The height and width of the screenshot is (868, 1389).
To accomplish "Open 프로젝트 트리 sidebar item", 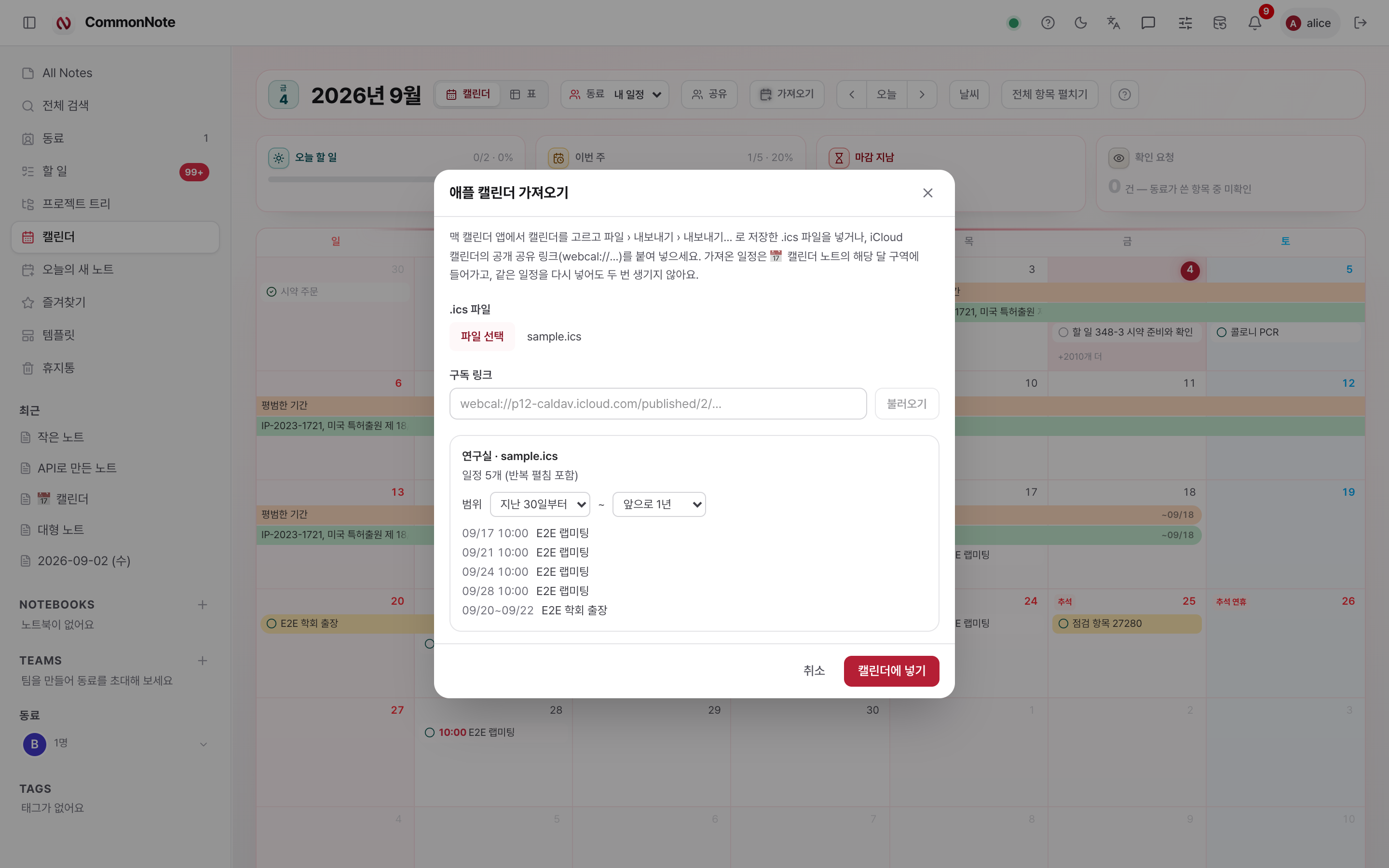I will coord(115,204).
